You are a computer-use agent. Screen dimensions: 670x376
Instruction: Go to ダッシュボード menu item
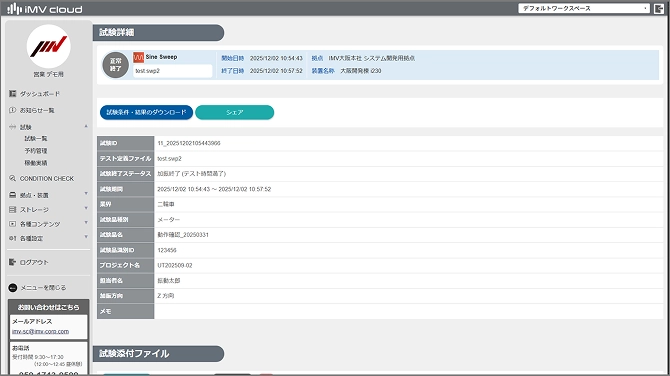tap(40, 94)
